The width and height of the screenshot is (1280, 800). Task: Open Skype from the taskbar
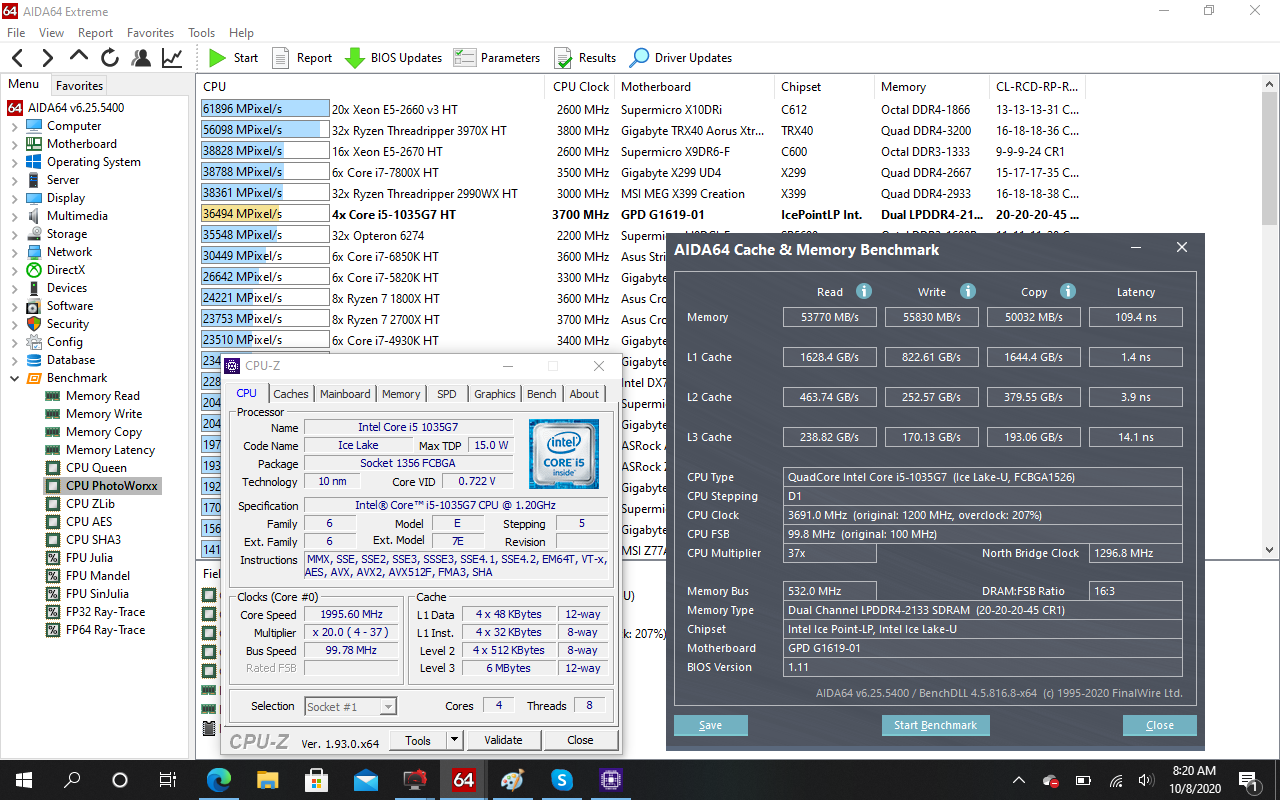tap(561, 780)
